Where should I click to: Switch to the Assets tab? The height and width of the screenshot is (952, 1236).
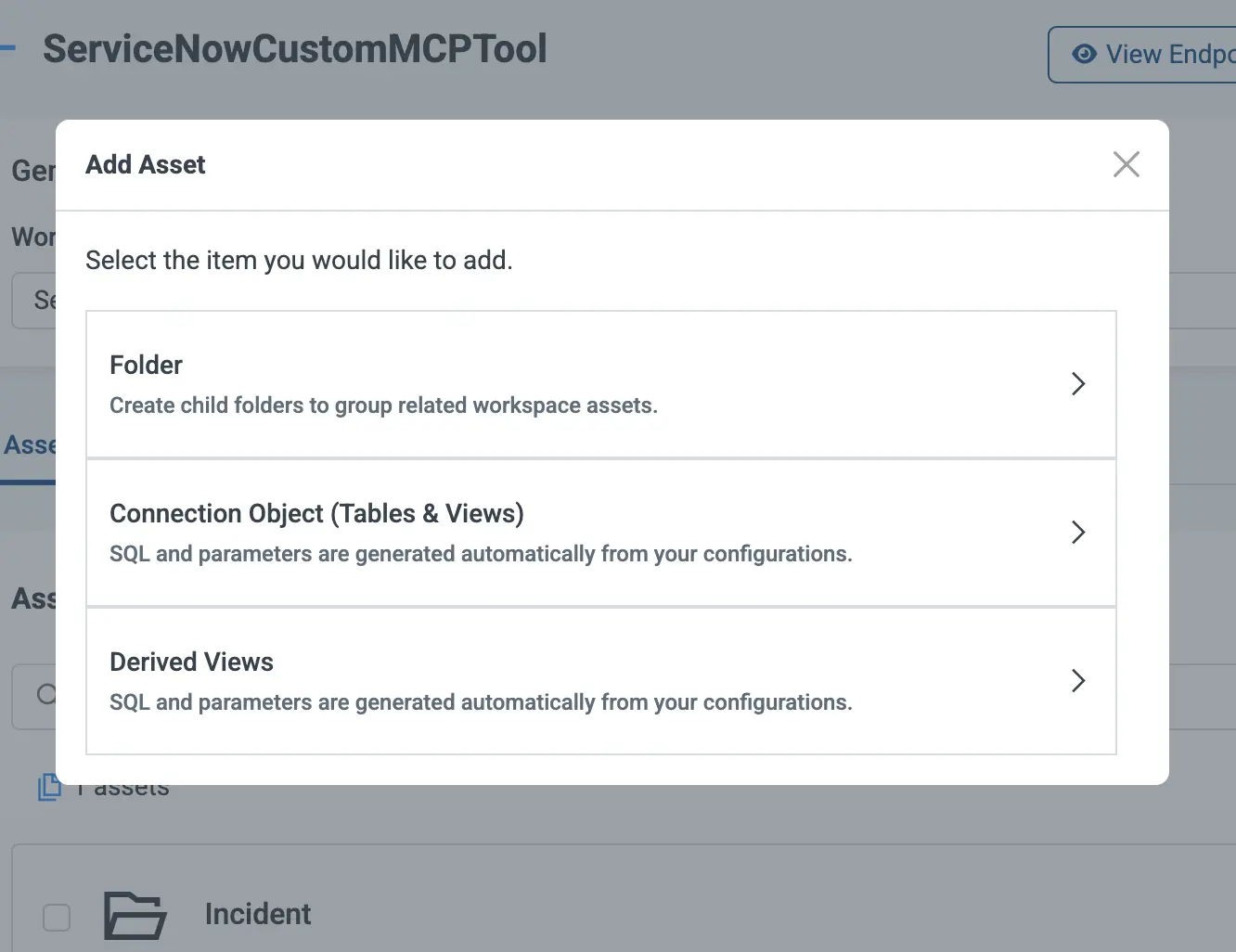(29, 445)
